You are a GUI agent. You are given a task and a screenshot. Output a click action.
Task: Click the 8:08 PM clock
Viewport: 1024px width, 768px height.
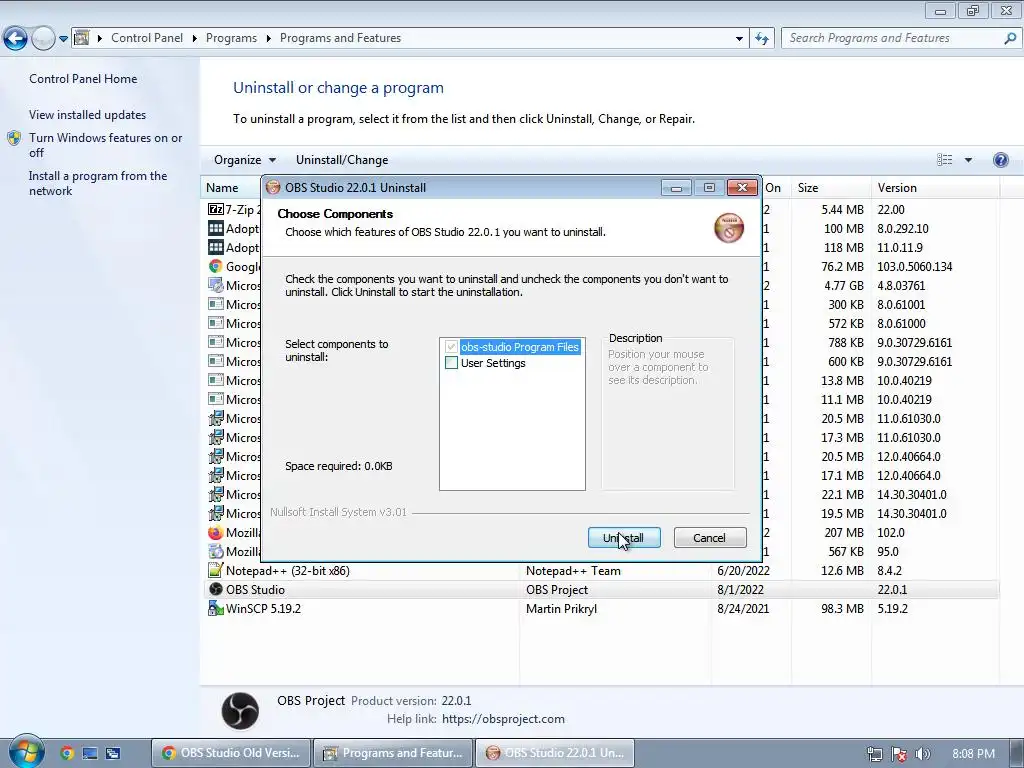973,753
